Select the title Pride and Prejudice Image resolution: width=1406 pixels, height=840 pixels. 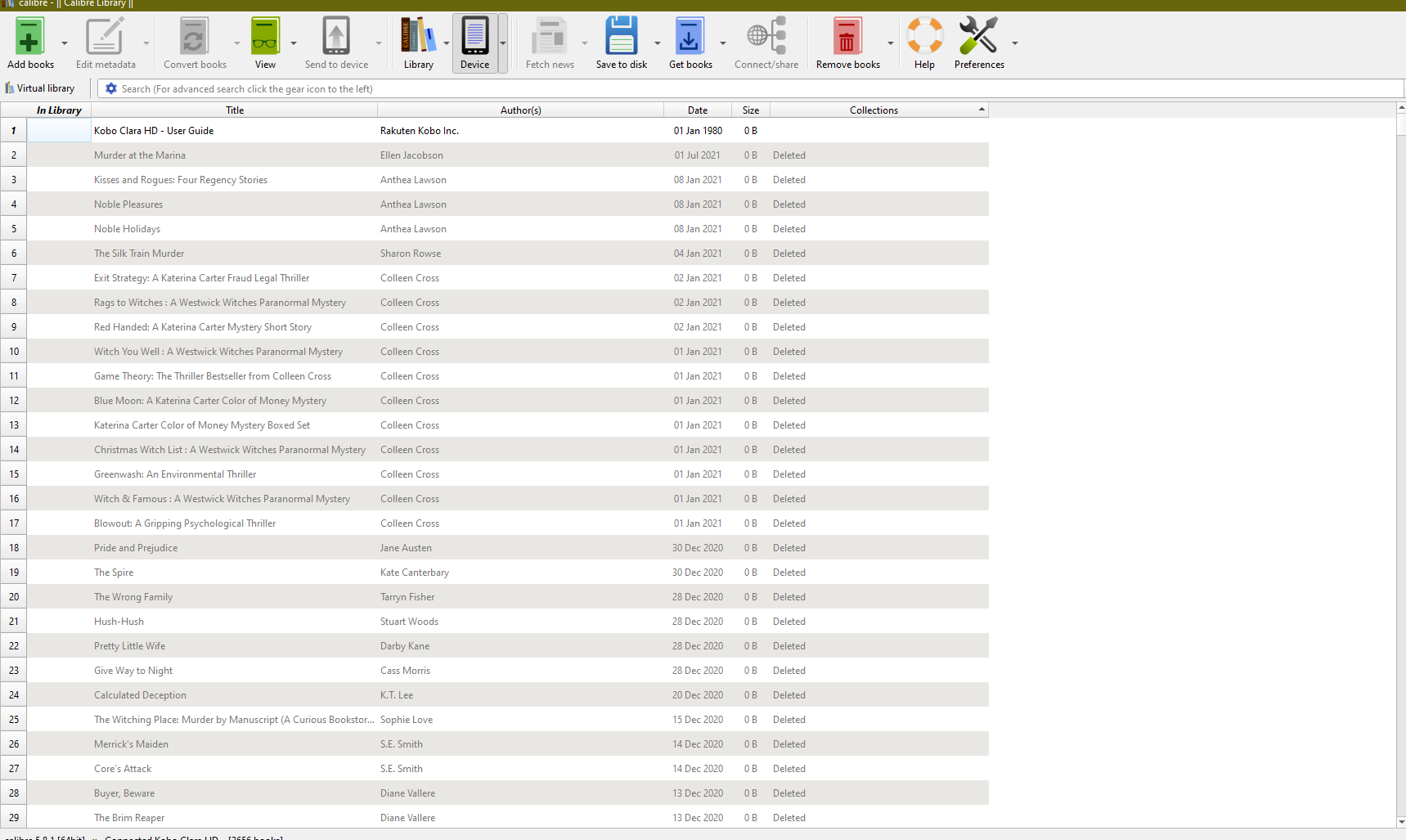point(136,548)
